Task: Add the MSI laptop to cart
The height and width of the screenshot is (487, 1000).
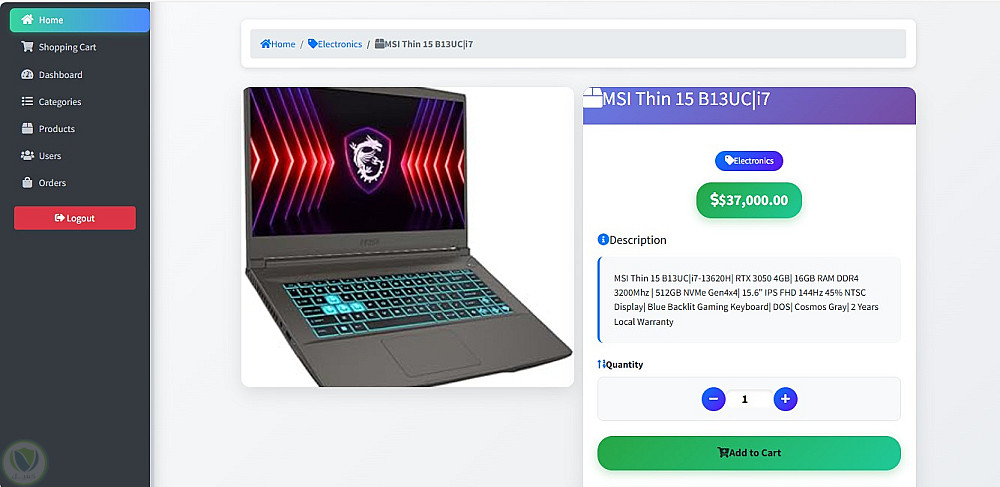Action: click(x=749, y=453)
